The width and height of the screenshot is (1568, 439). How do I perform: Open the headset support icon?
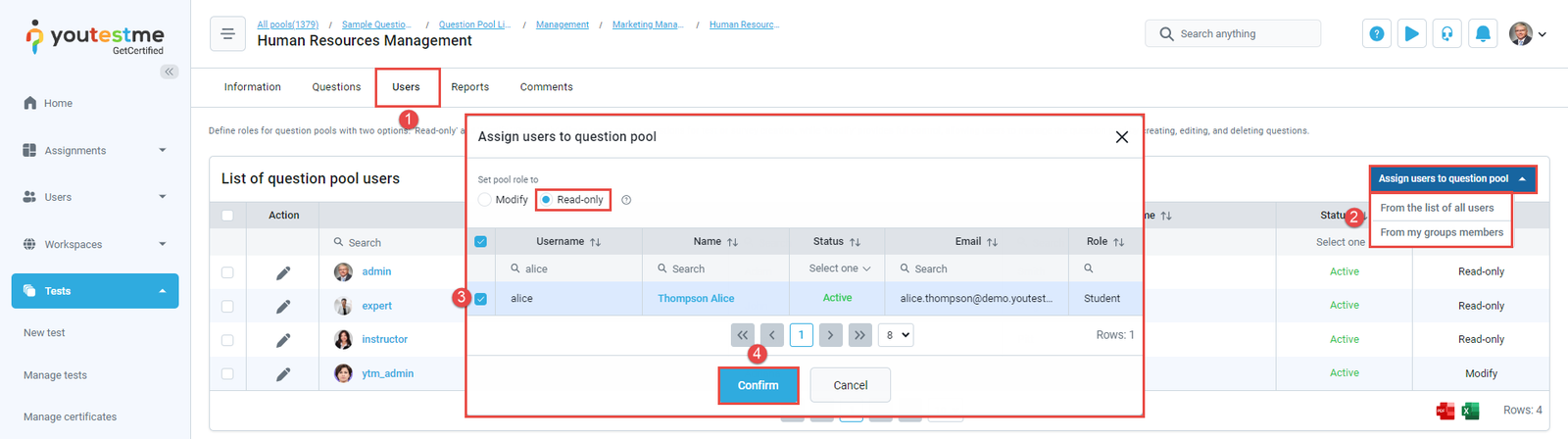(x=1446, y=33)
